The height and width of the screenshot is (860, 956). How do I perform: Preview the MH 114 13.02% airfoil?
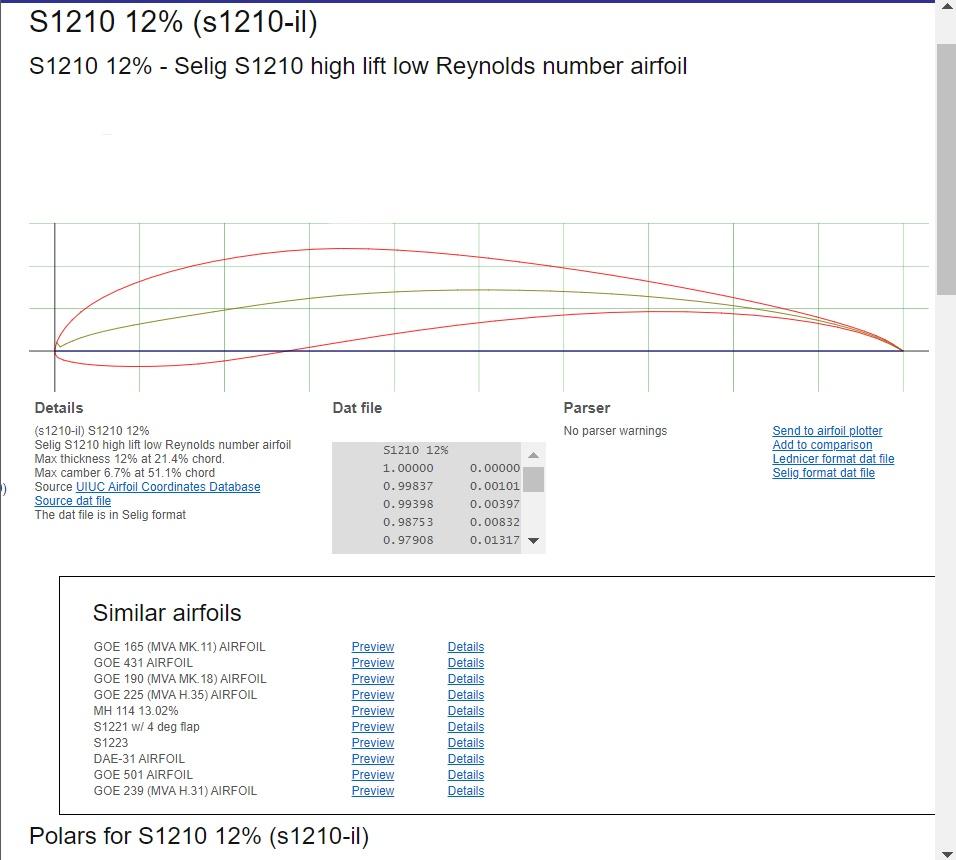373,711
